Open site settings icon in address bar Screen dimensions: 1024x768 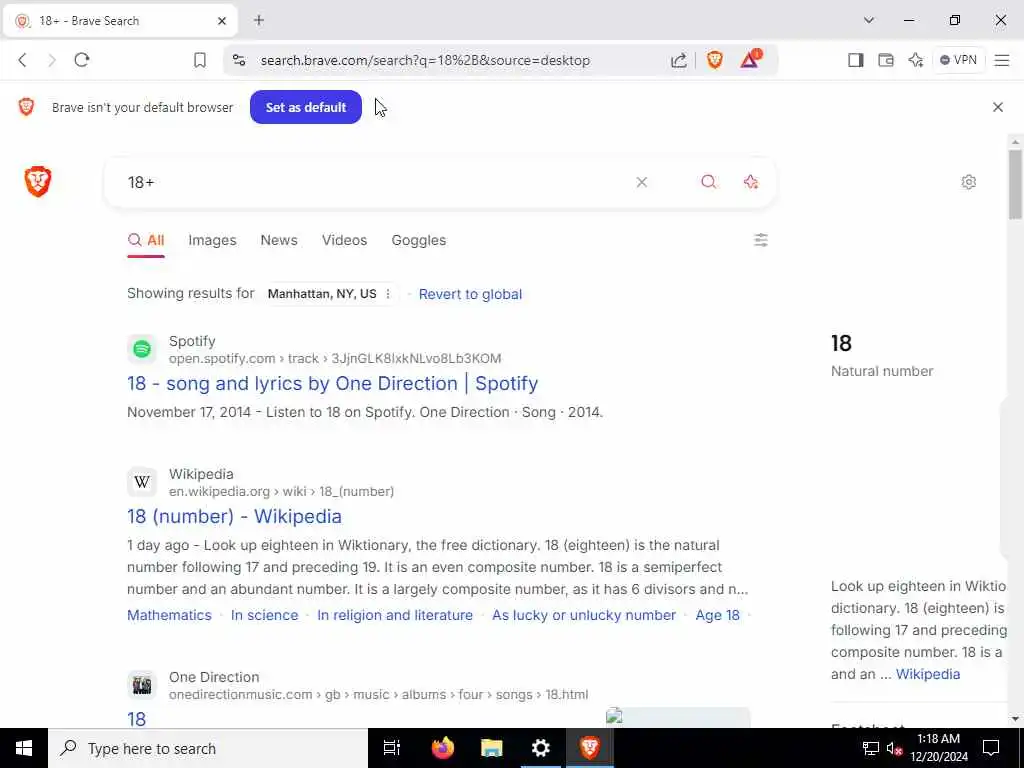click(239, 60)
